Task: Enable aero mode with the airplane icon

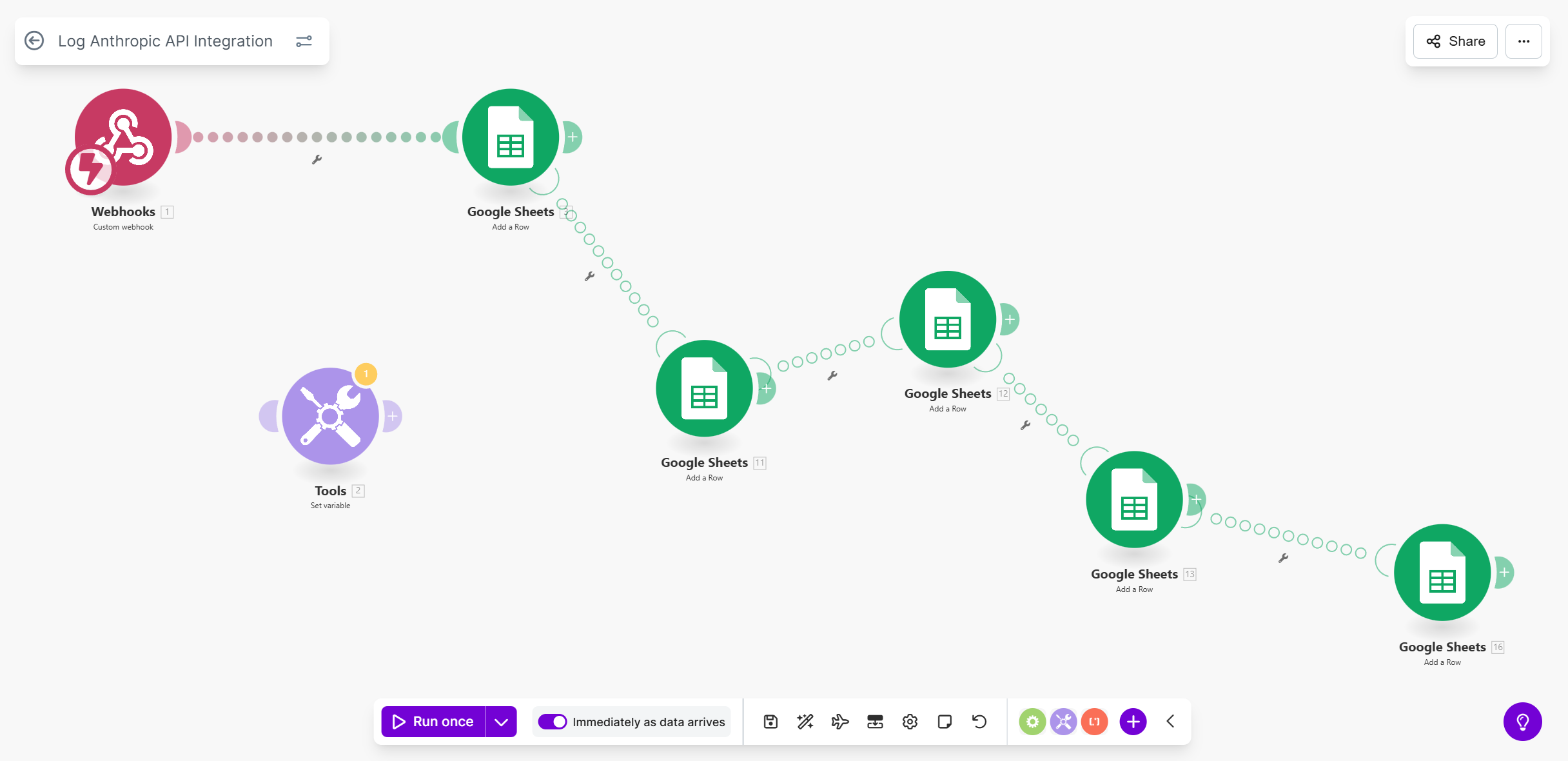Action: [840, 722]
